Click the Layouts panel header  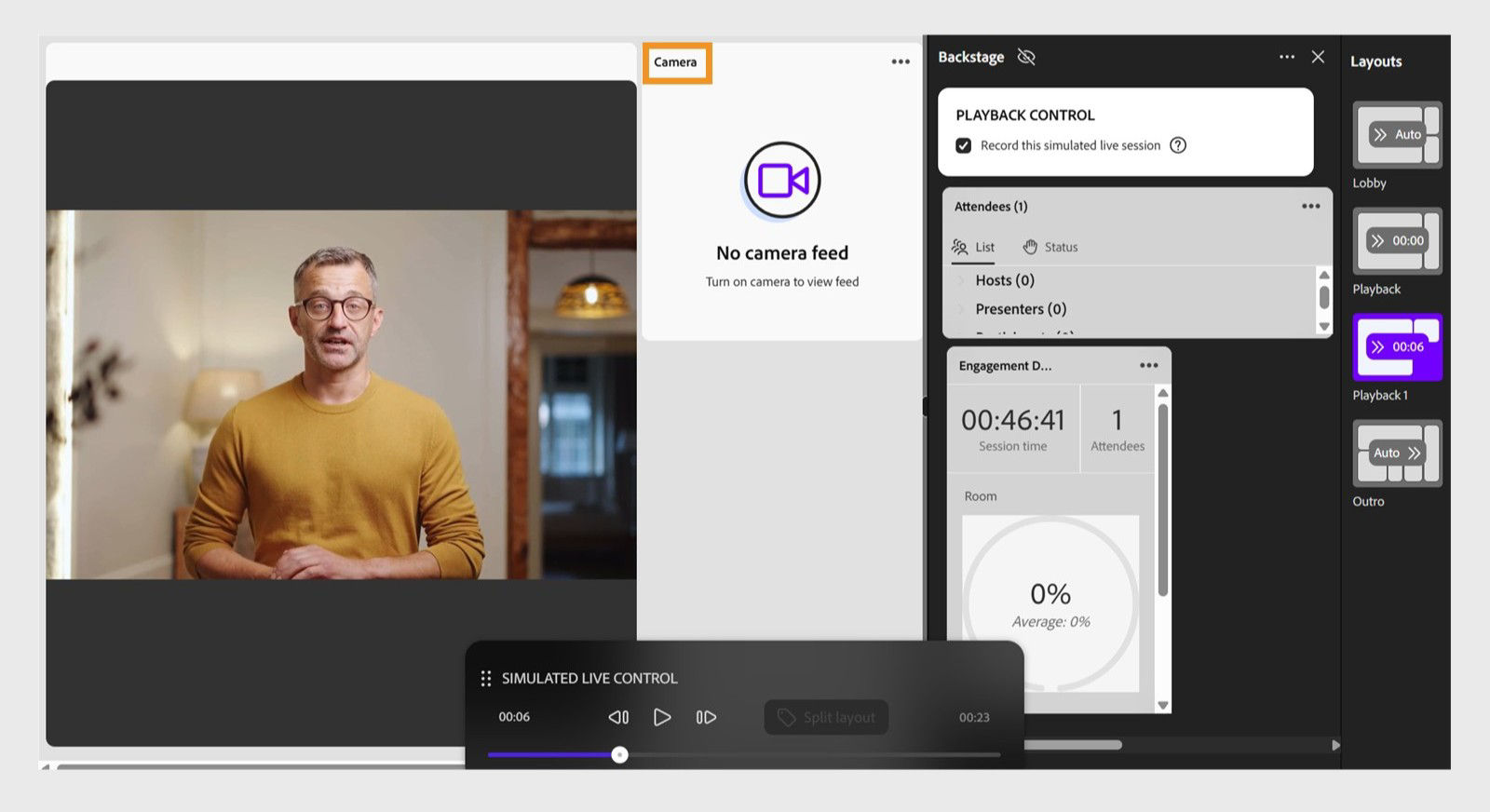(x=1375, y=61)
